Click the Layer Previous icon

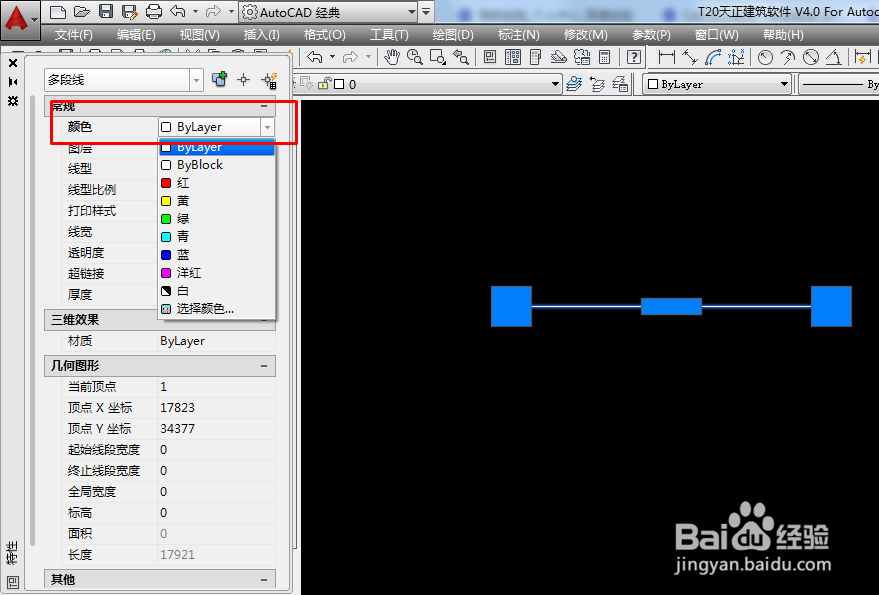(x=597, y=84)
